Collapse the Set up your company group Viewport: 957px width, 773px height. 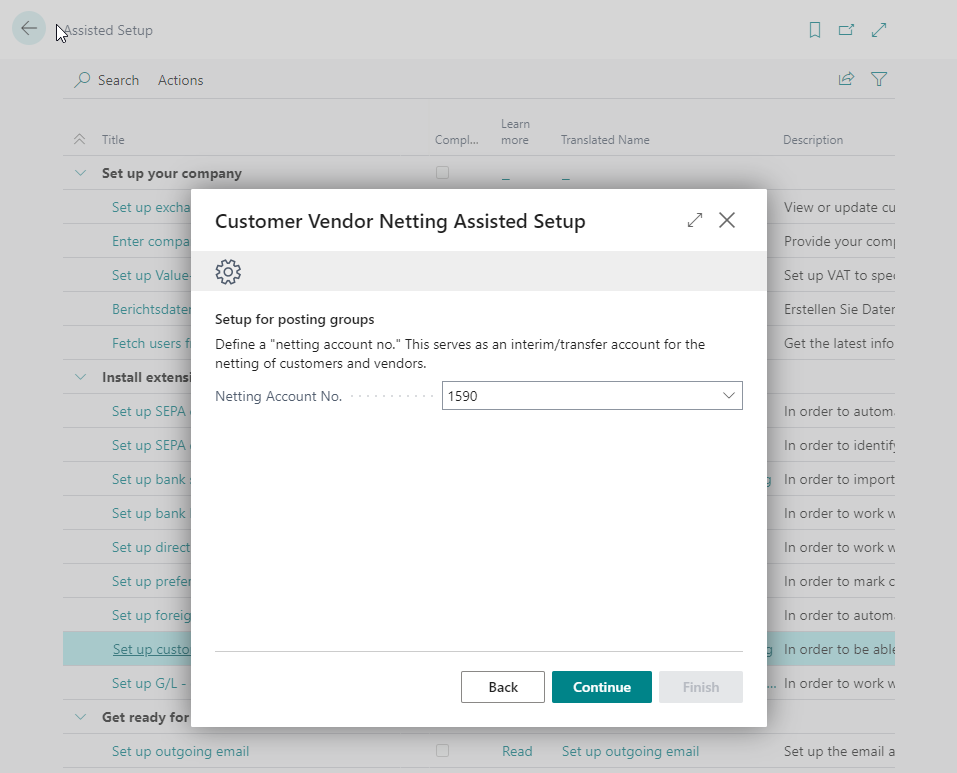coord(79,172)
